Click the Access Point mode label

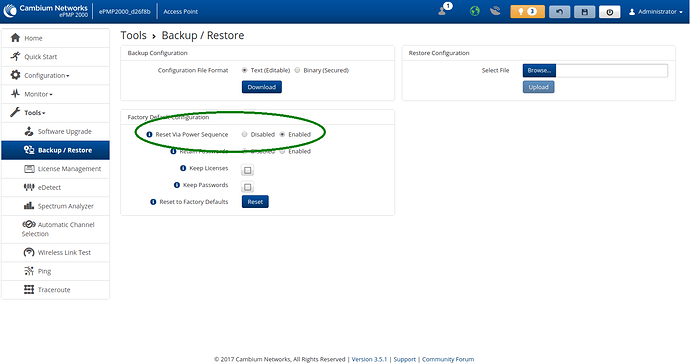pyautogui.click(x=180, y=11)
